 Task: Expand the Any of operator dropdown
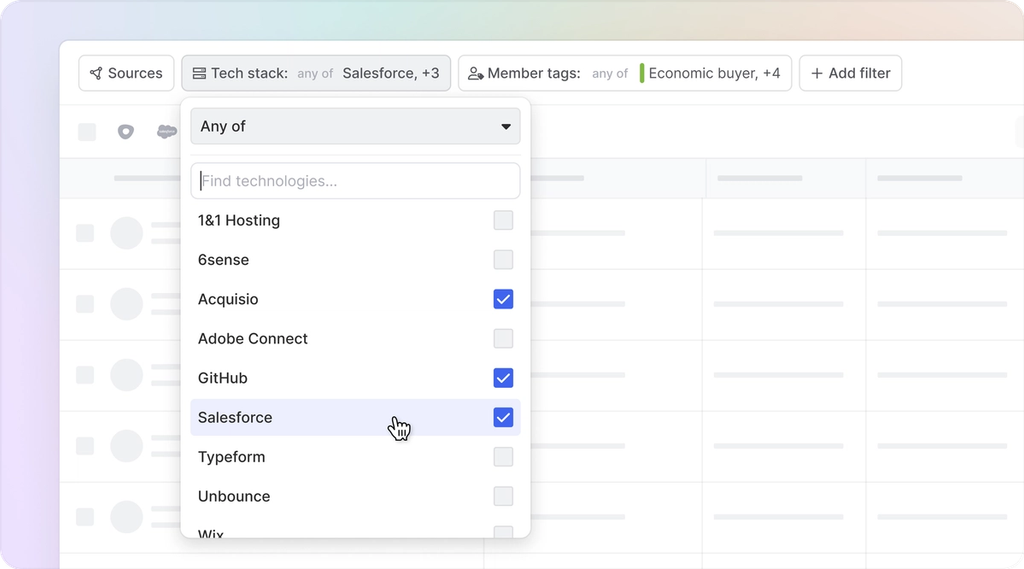[355, 126]
